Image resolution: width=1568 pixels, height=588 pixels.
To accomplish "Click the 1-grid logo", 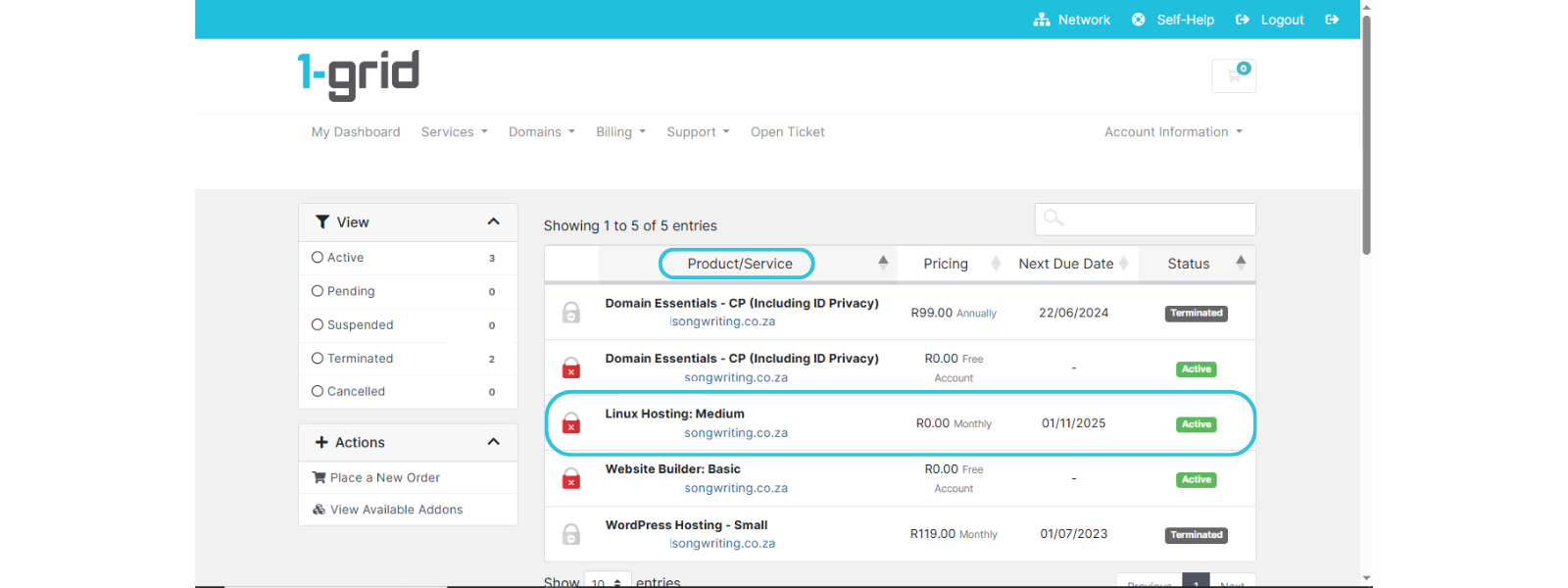I will [359, 74].
